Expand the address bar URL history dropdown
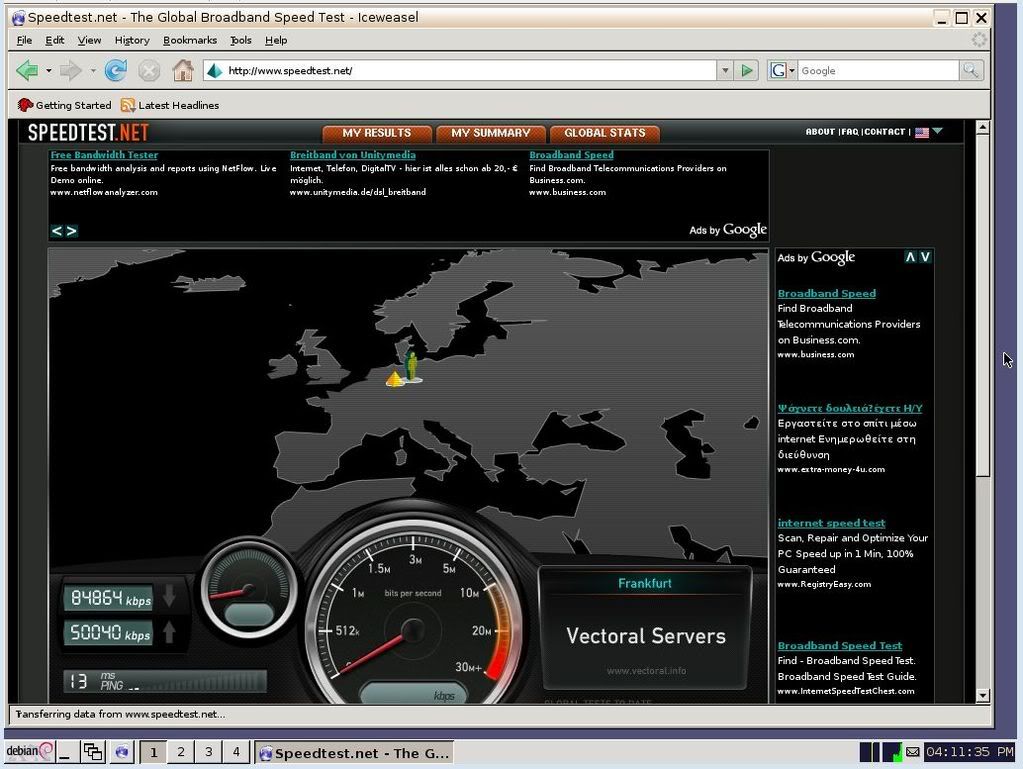Image resolution: width=1023 pixels, height=769 pixels. click(725, 70)
